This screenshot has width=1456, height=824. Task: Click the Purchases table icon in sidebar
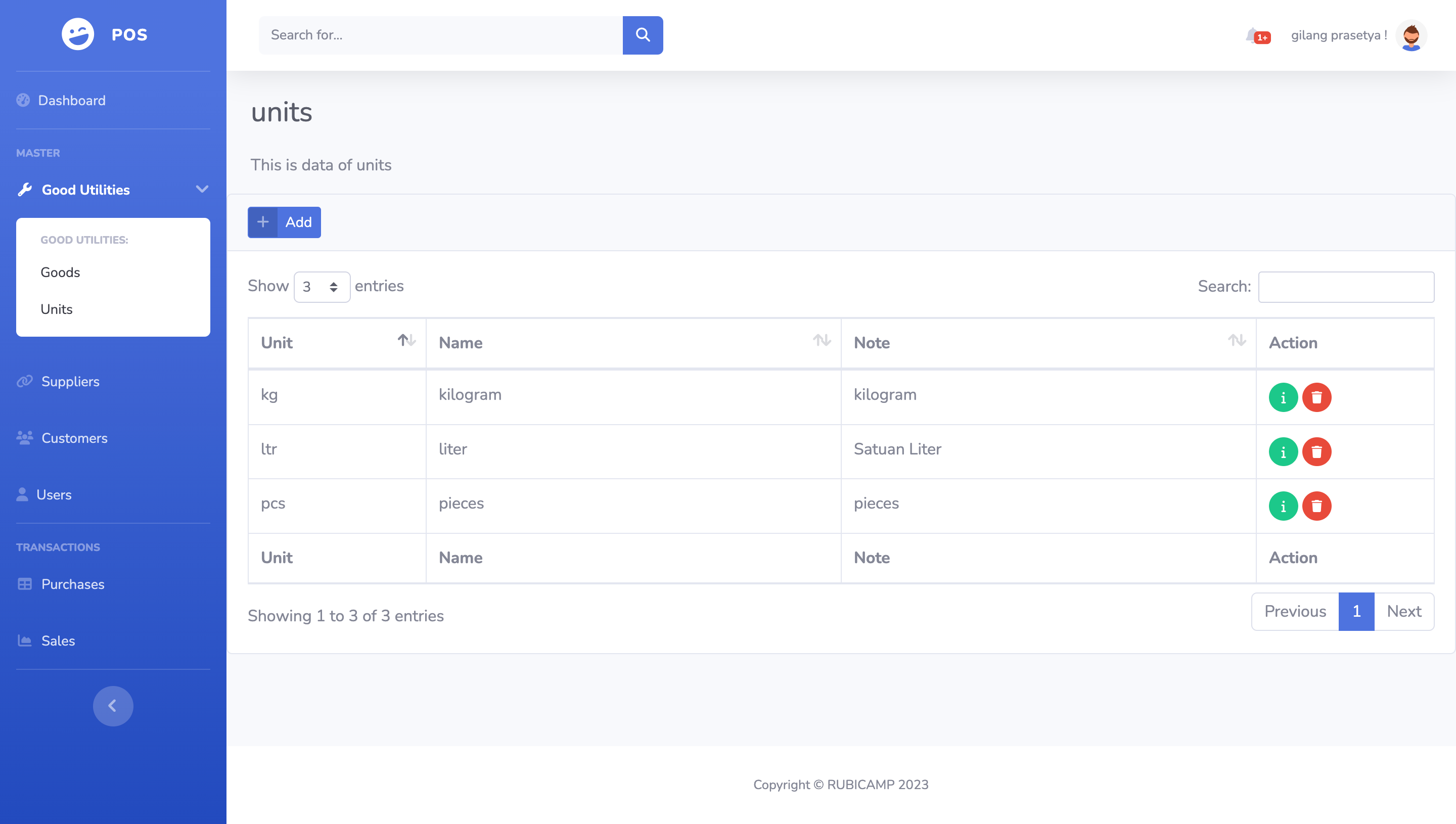[24, 584]
